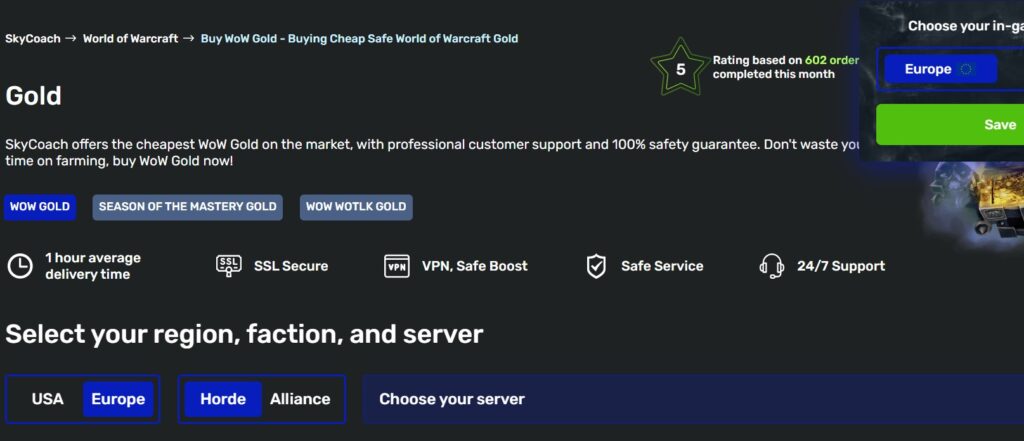Click the clock delivery time icon
This screenshot has height=441, width=1024.
click(x=20, y=266)
